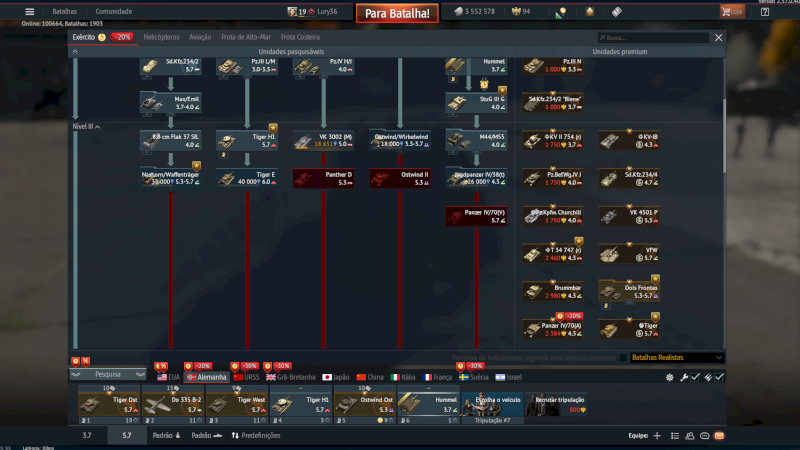Open crew settings gear icon
Screen dimensions: 800x450
point(669,378)
